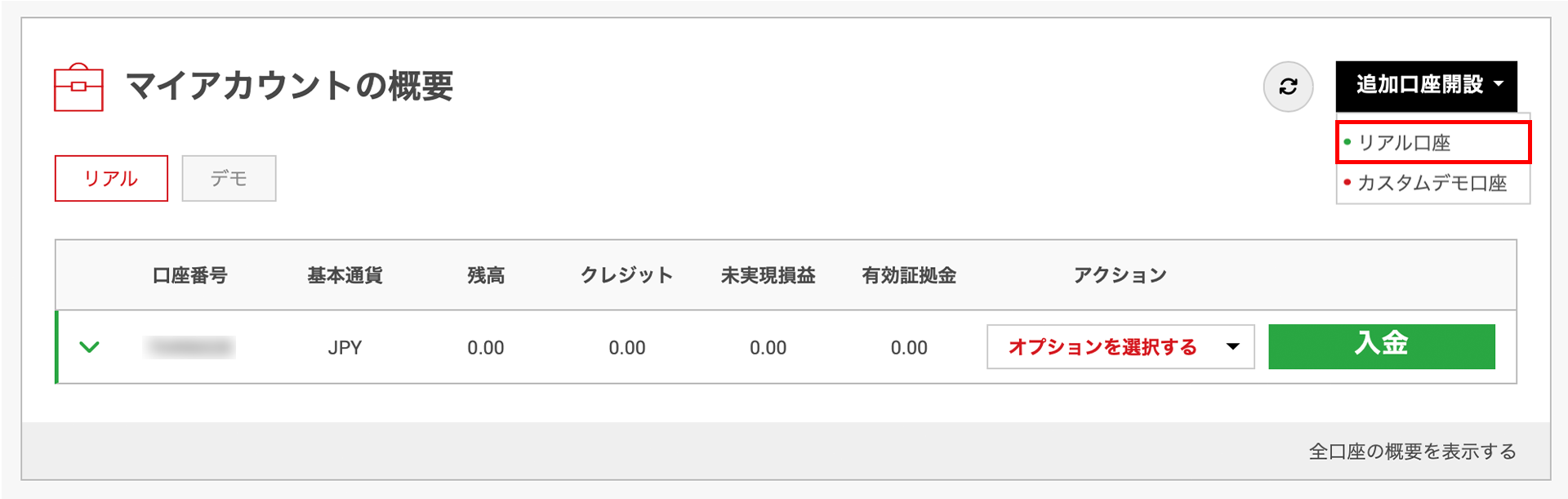Image resolution: width=1568 pixels, height=499 pixels.
Task: Click the blurred account number
Action: [189, 348]
